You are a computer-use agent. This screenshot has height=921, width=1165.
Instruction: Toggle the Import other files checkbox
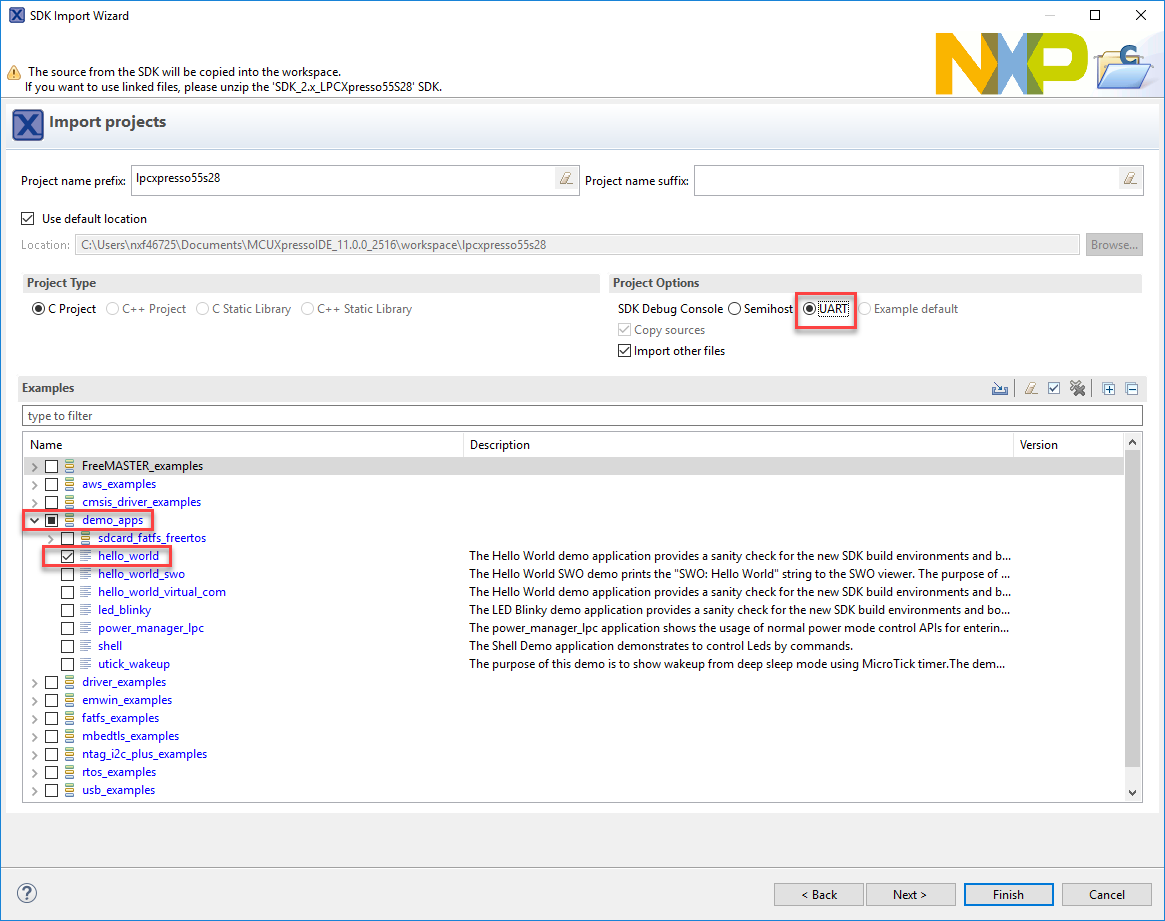(625, 351)
